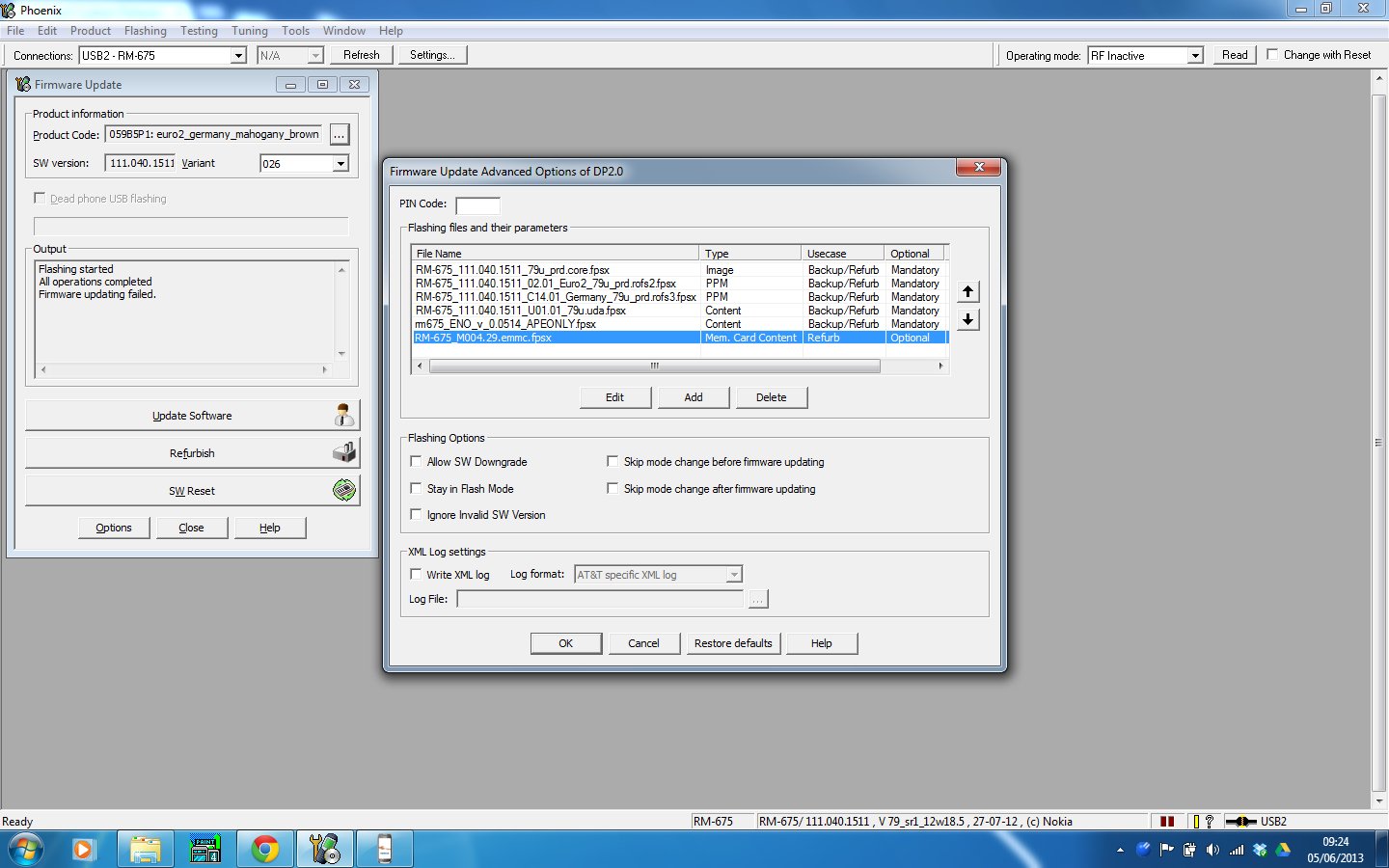The width and height of the screenshot is (1389, 868).
Task: Click the Usecase column header
Action: coord(842,254)
